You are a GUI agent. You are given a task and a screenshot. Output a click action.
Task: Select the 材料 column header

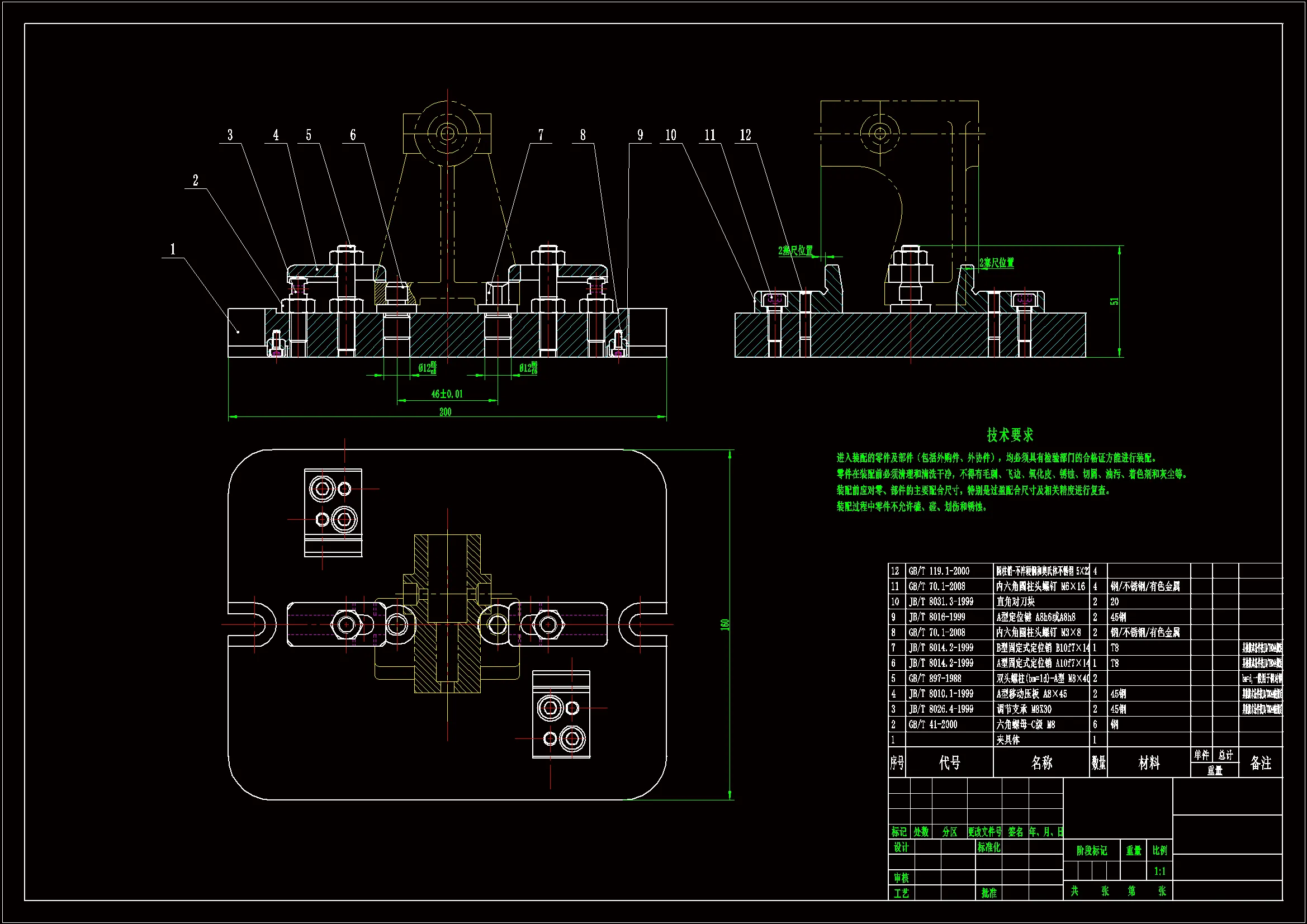point(1149,763)
